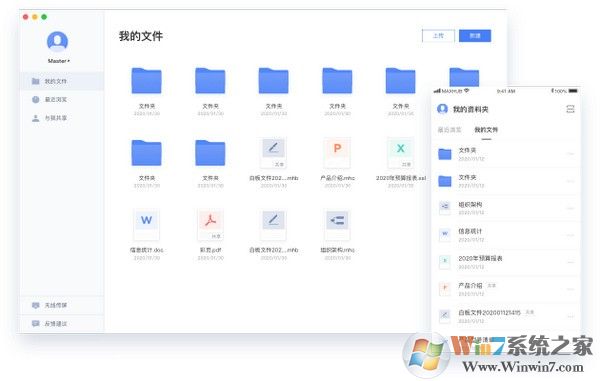
Task: Click the avatar in the mobile panel header
Action: [x=442, y=109]
